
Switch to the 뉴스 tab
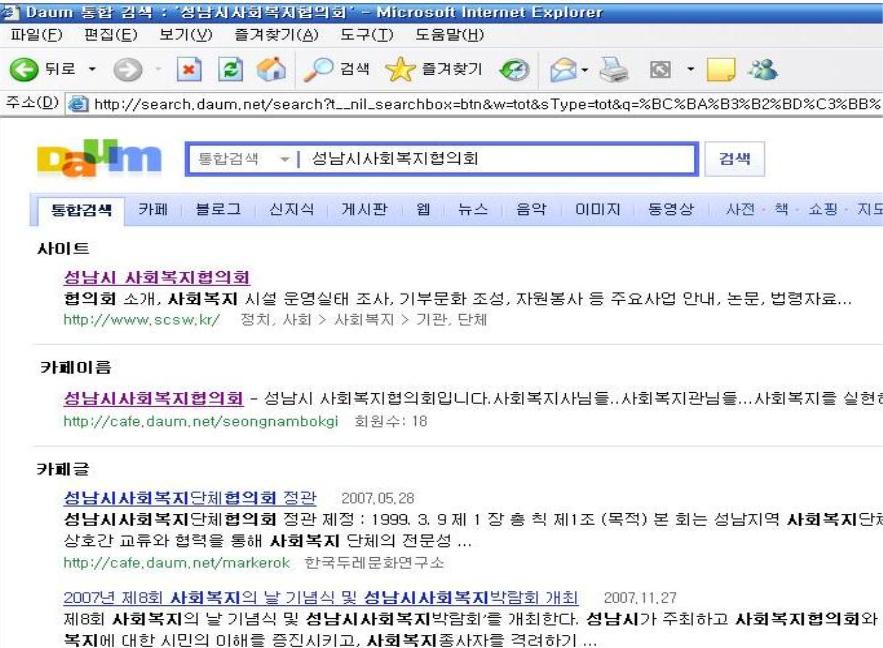coord(473,209)
